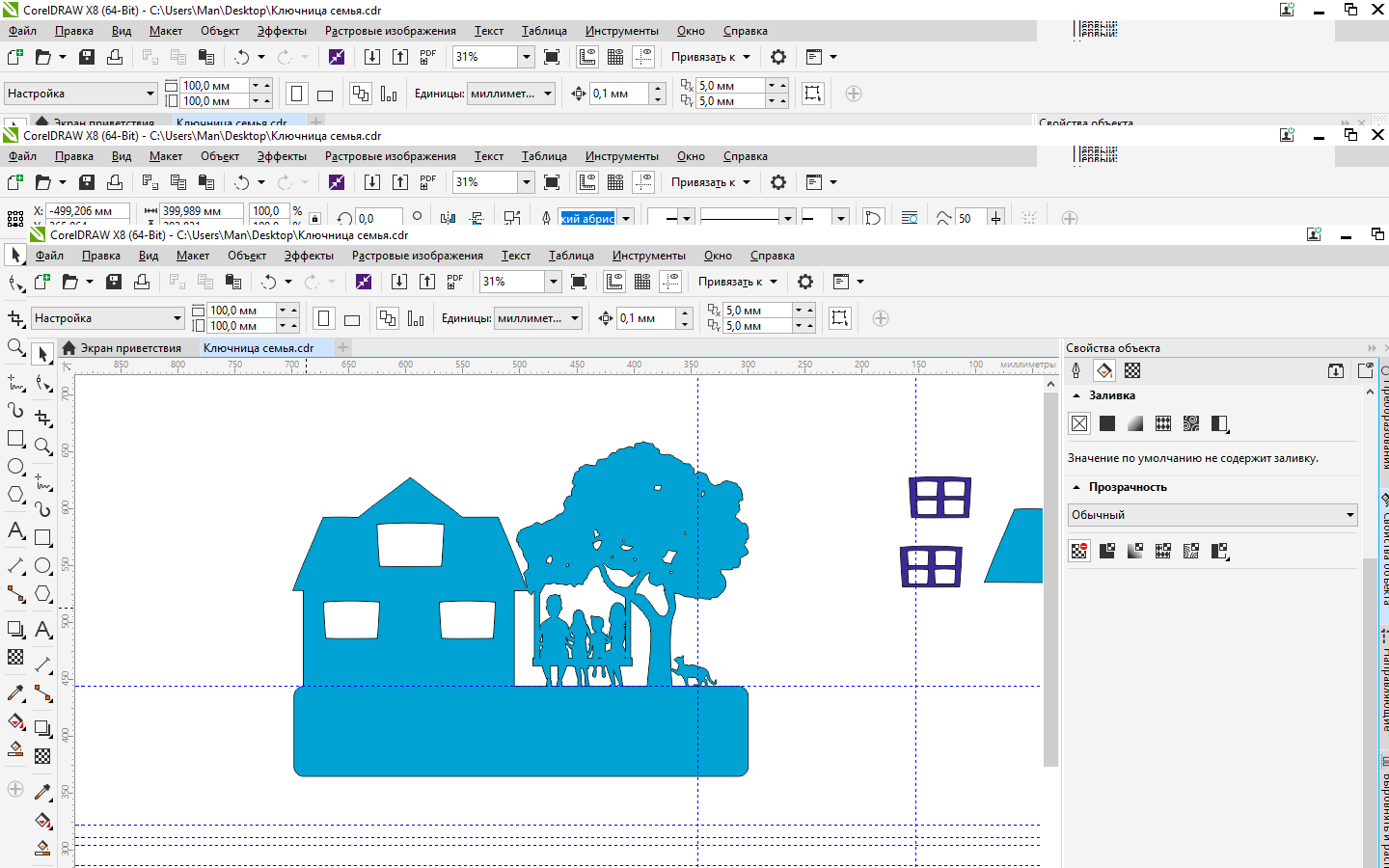Select Texture transparency icon under Прозрачность

[1191, 551]
